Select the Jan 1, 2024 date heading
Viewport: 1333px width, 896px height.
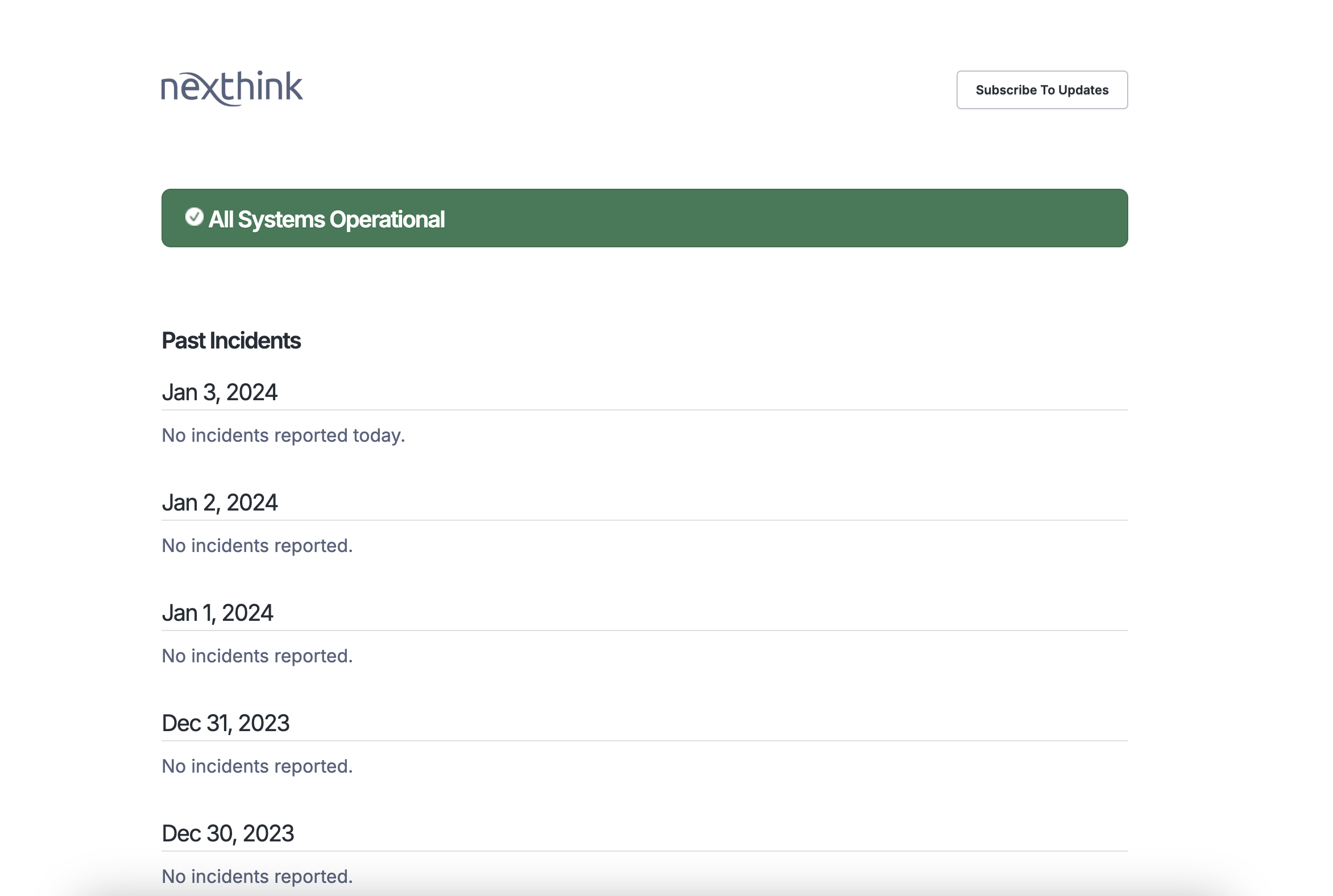(x=217, y=613)
